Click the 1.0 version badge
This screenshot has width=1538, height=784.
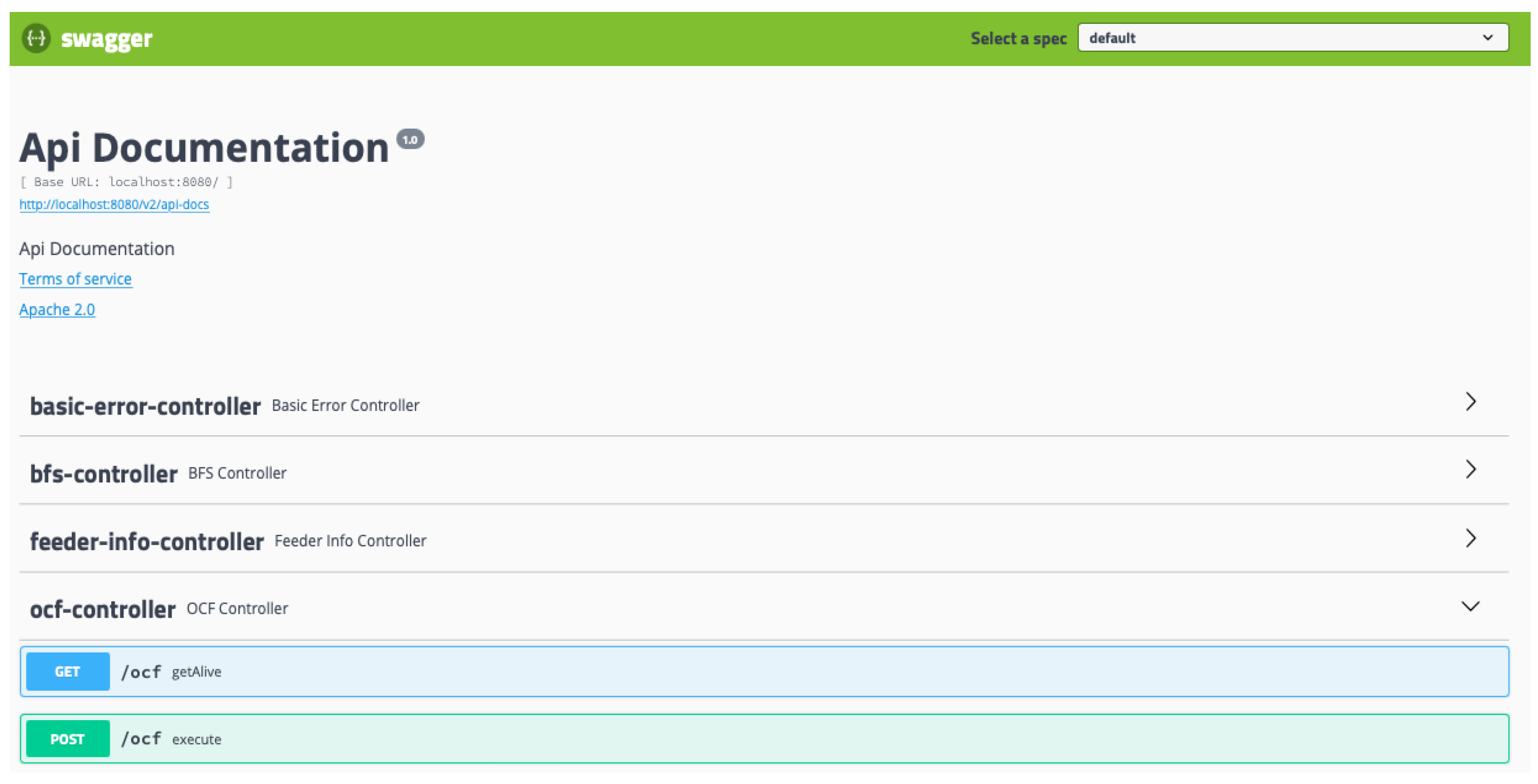pos(410,140)
